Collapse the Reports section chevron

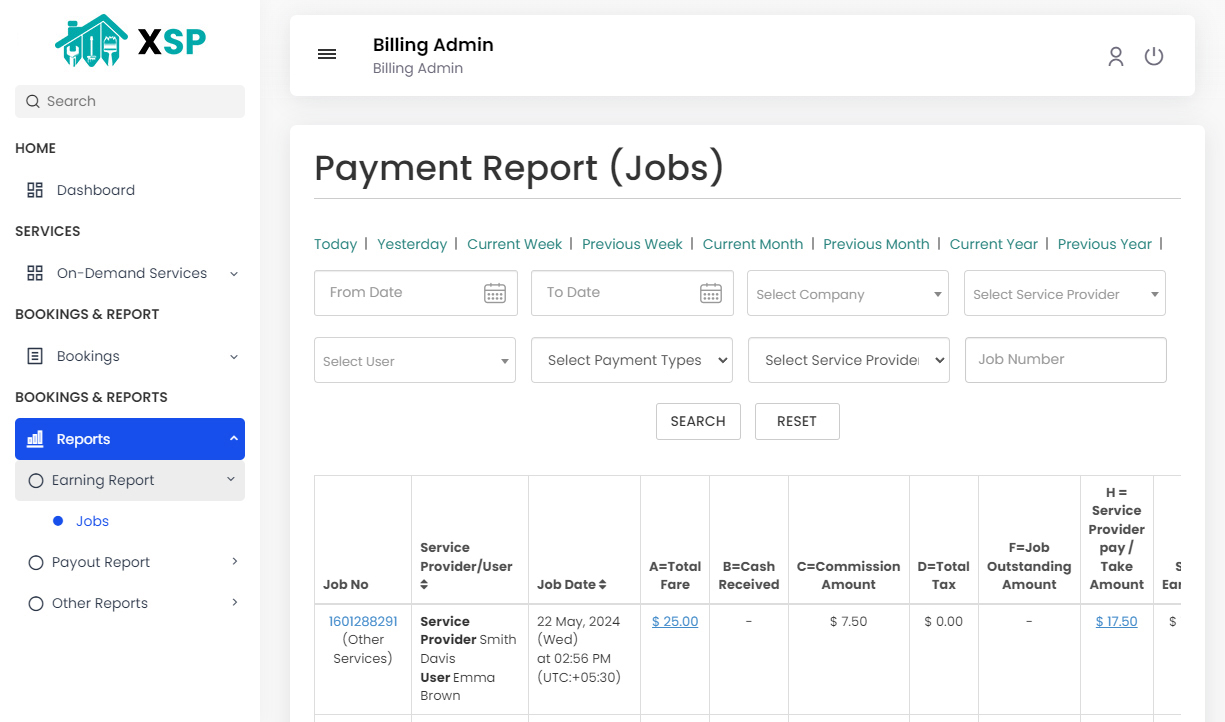(x=234, y=438)
